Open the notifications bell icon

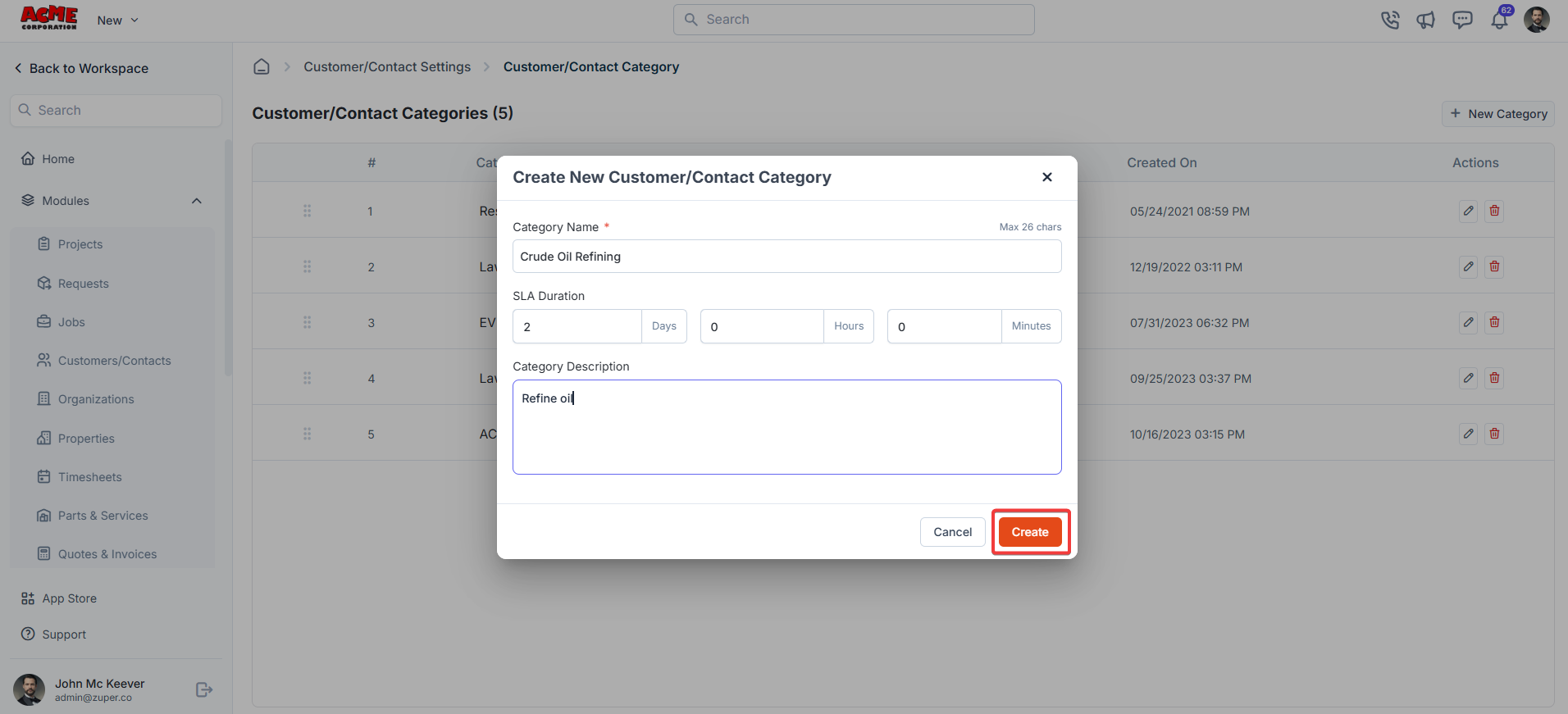pos(1500,20)
